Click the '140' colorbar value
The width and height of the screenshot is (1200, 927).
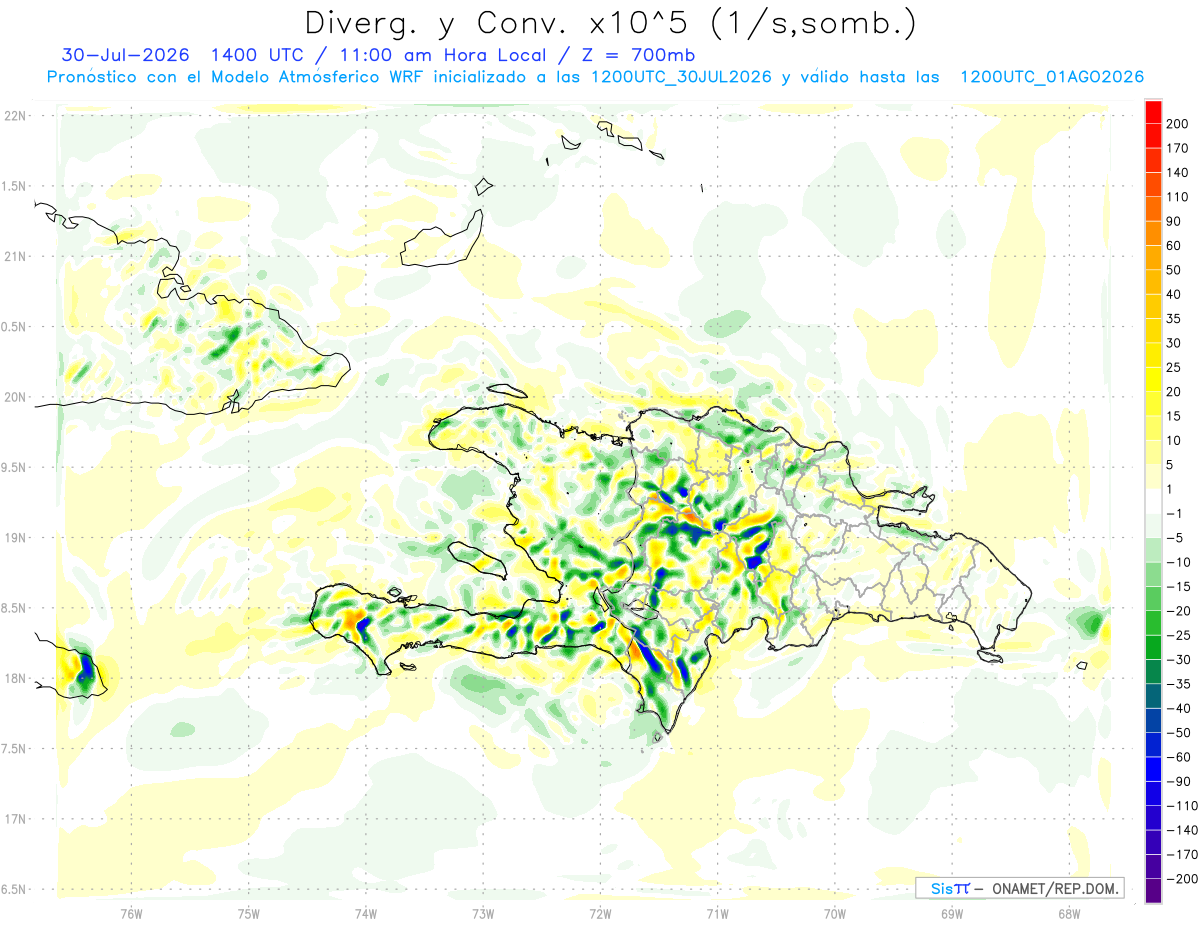(1178, 172)
